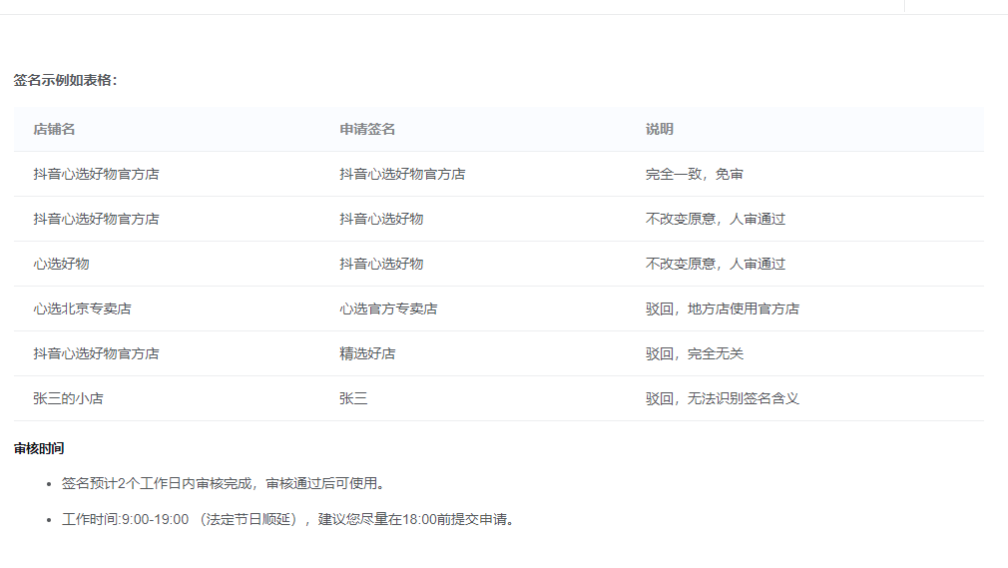Click the cell 驳回，地方店使用官方店

coord(722,309)
